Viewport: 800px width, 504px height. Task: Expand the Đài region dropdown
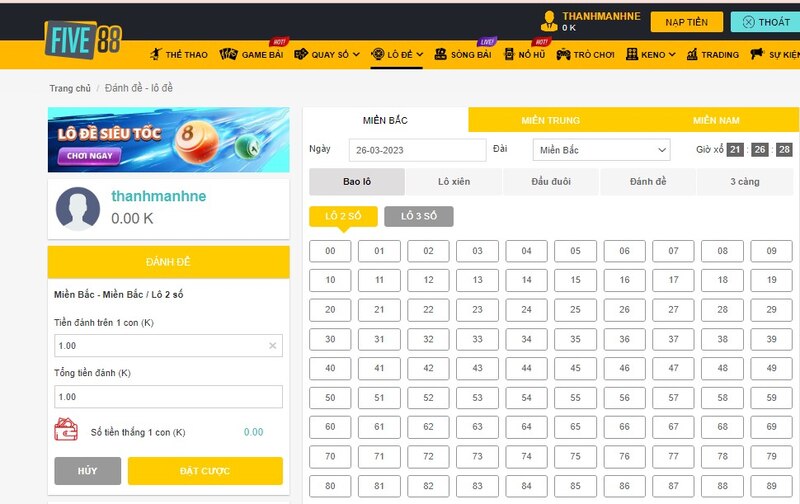coord(600,150)
